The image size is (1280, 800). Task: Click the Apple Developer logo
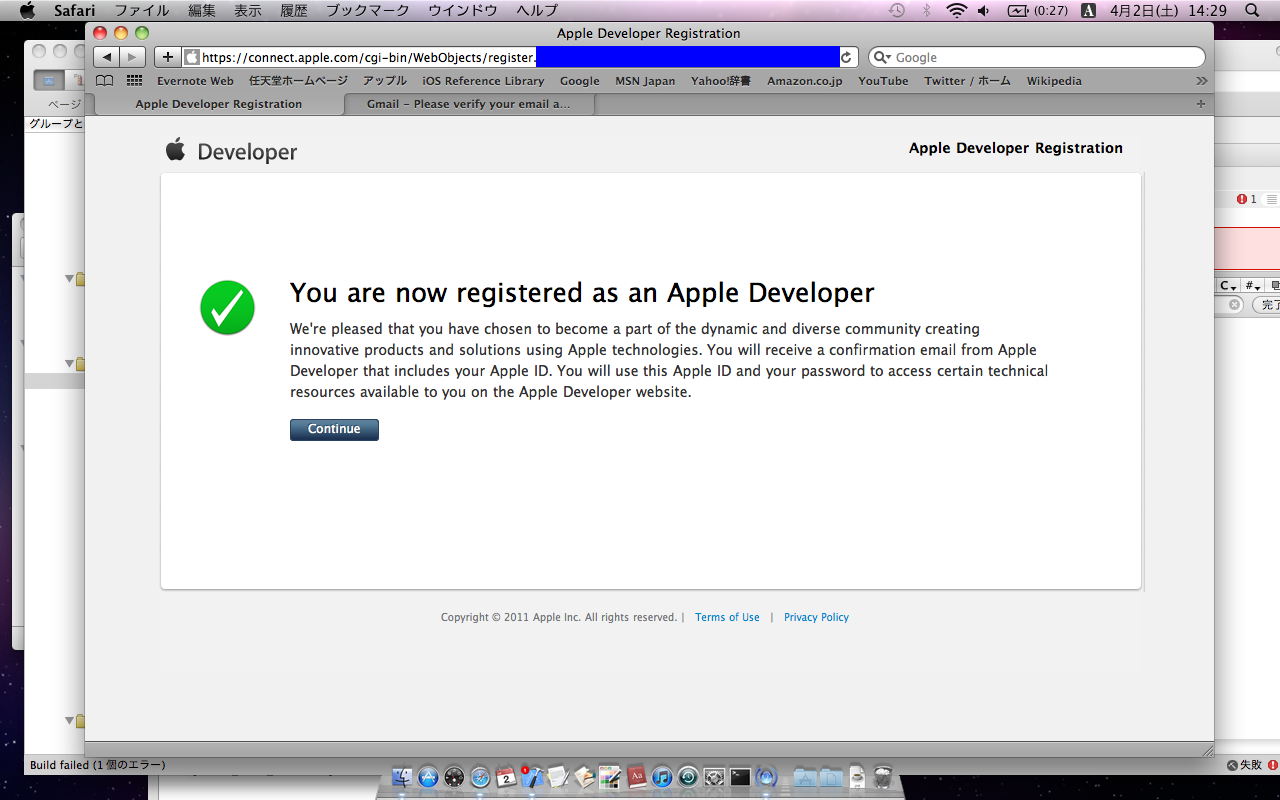(231, 151)
